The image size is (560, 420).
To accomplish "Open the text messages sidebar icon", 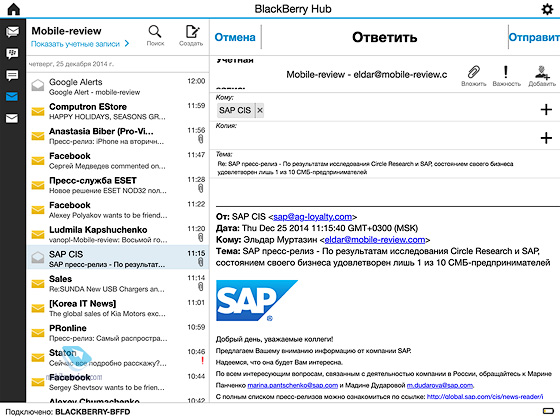I will (12, 75).
